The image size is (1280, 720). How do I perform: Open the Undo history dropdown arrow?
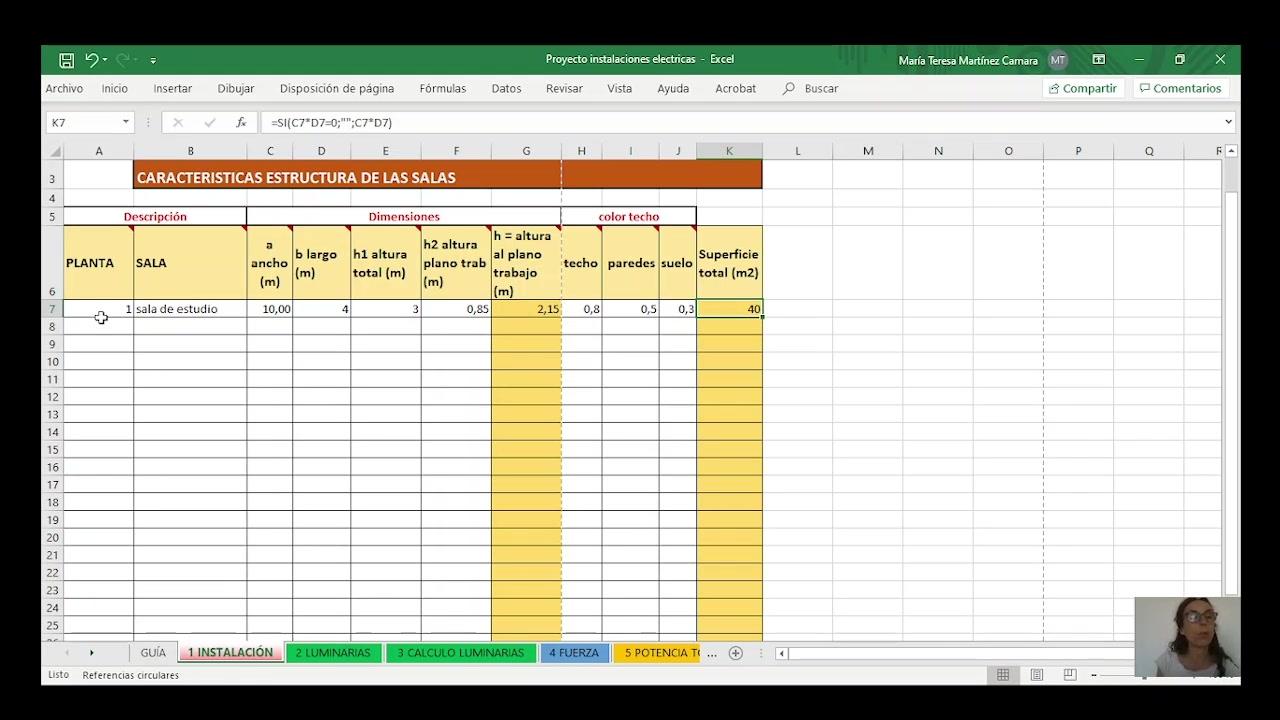tap(105, 60)
